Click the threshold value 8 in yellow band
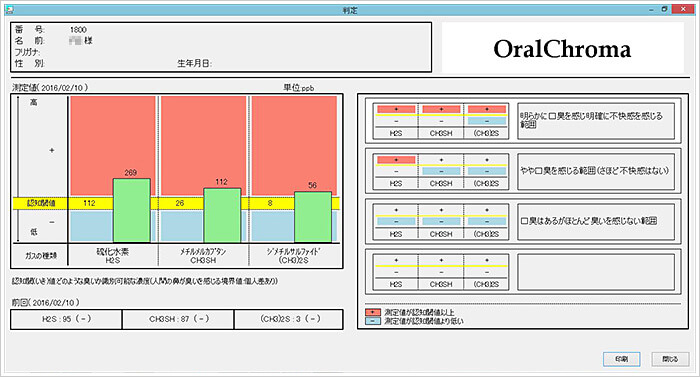Viewport: 700px width, 377px height. click(270, 203)
